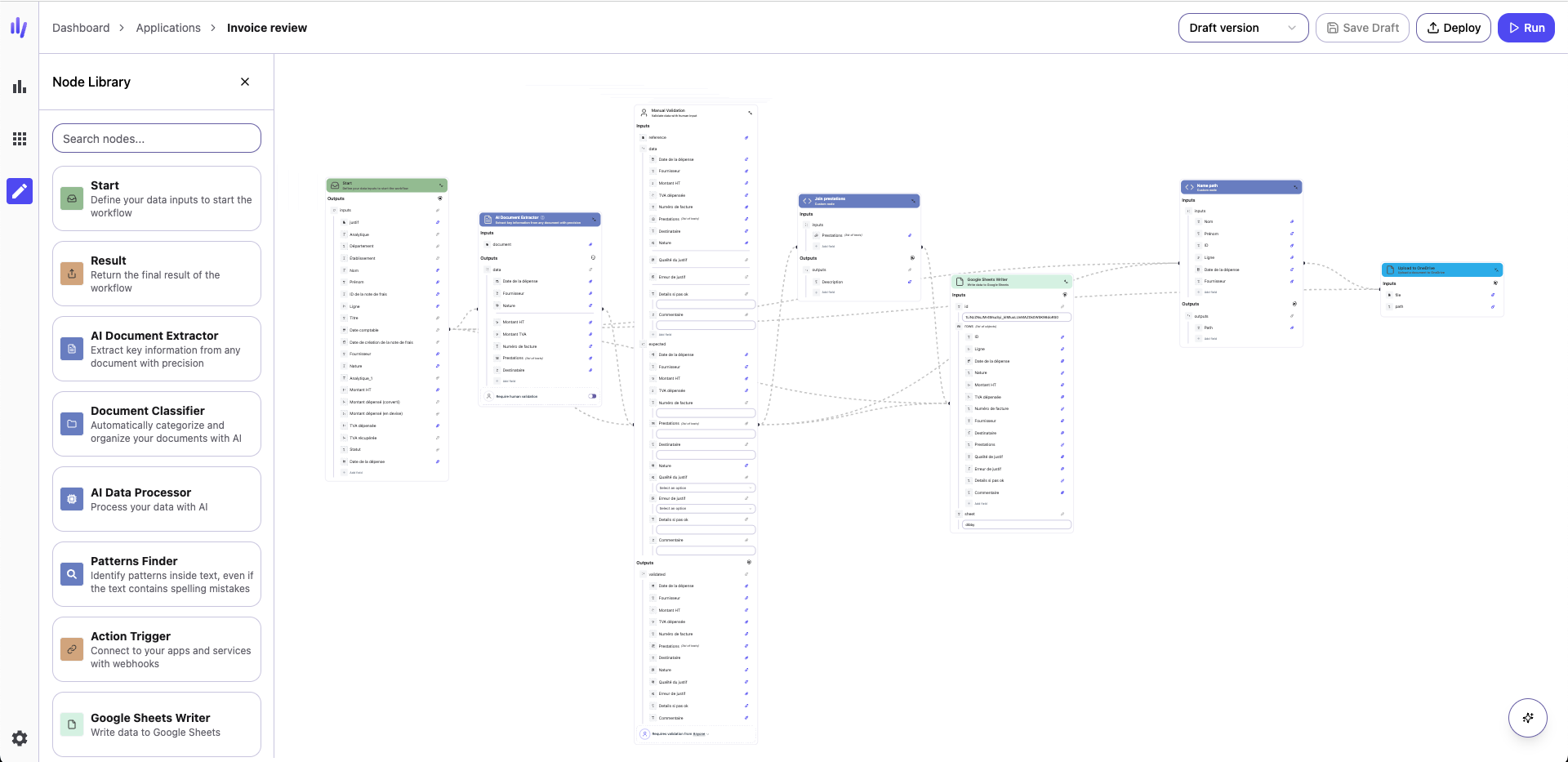Click the Search nodes field
This screenshot has width=1568, height=762.
click(x=156, y=138)
